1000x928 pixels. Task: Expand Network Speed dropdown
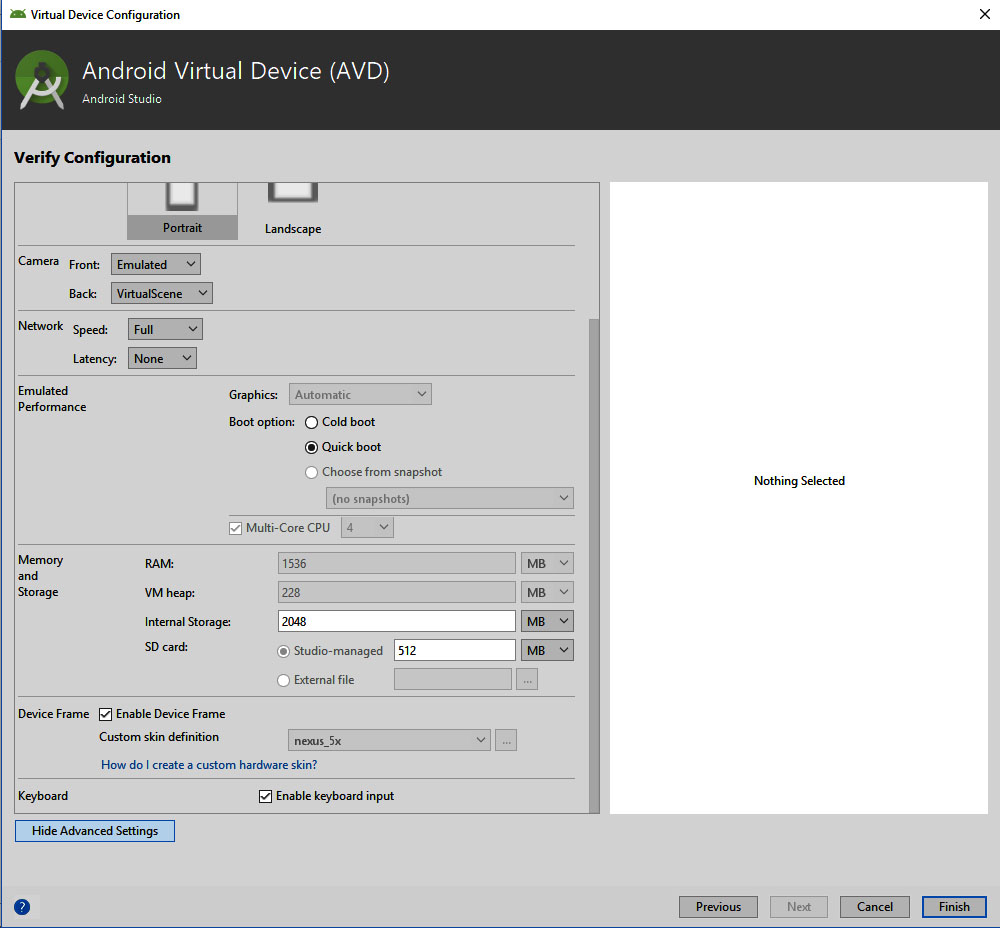click(x=165, y=330)
